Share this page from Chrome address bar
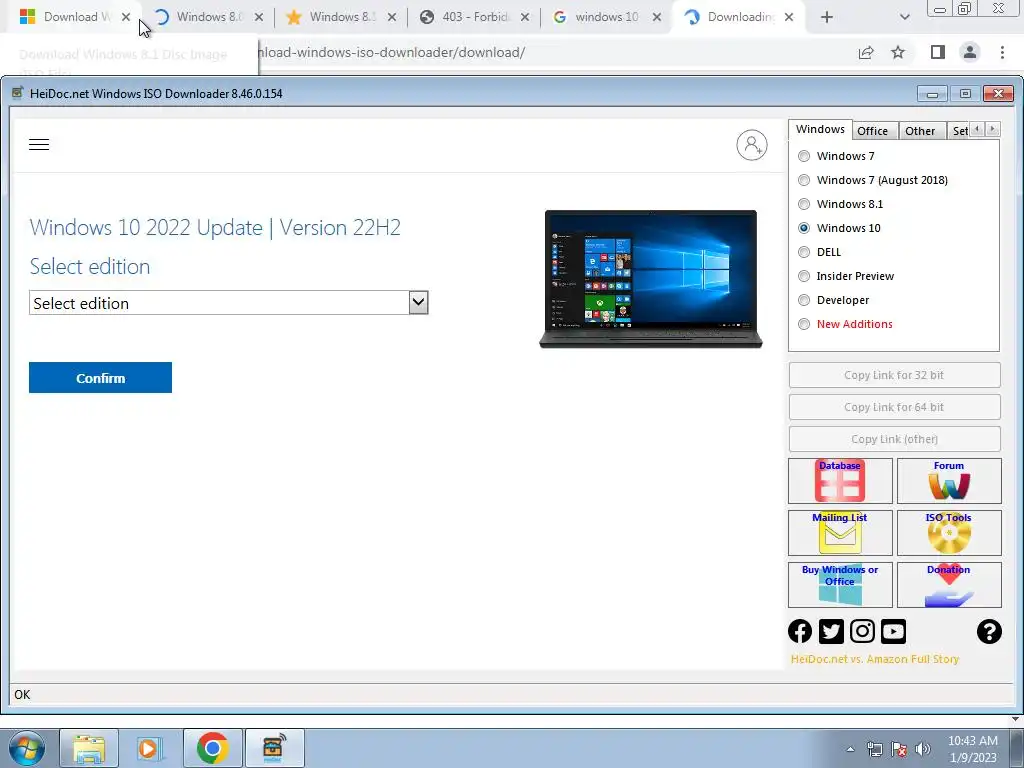Image resolution: width=1024 pixels, height=768 pixels. pos(866,52)
